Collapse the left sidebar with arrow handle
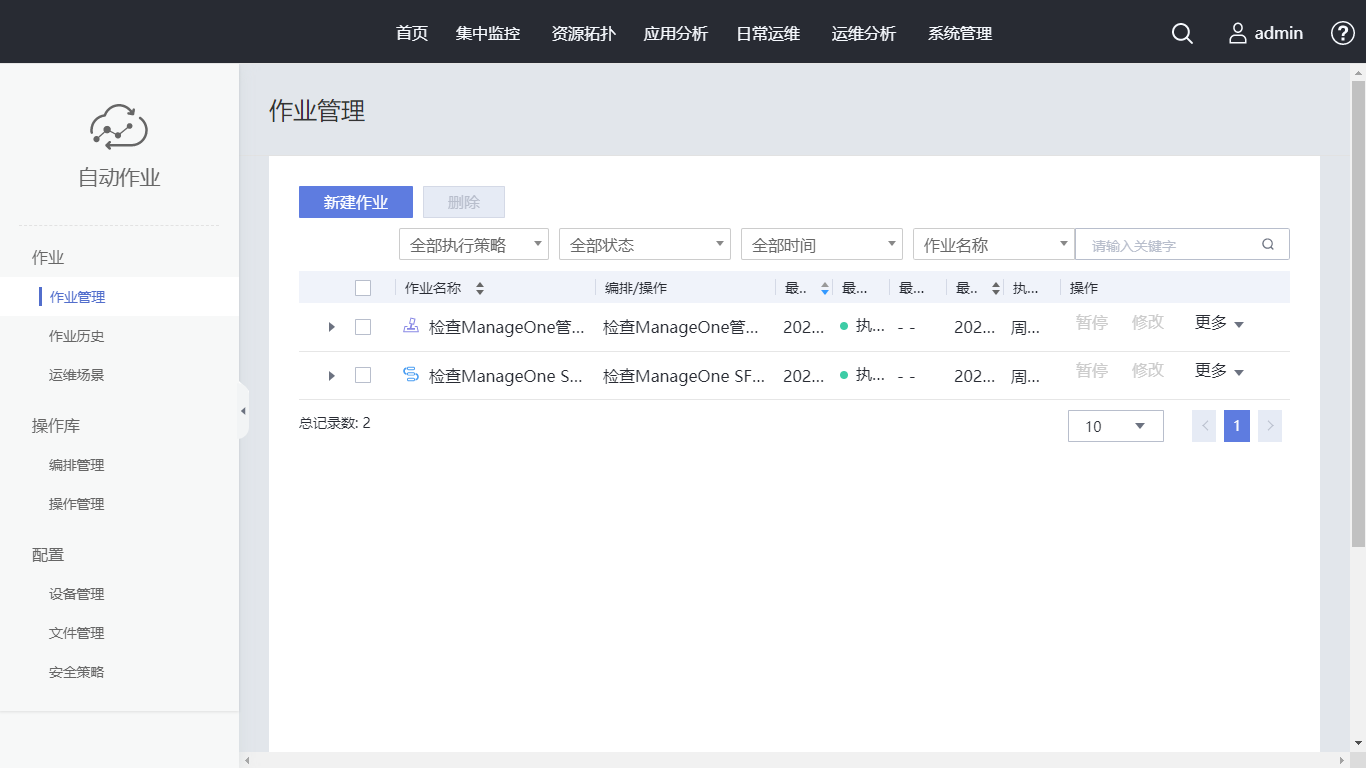 click(x=243, y=411)
